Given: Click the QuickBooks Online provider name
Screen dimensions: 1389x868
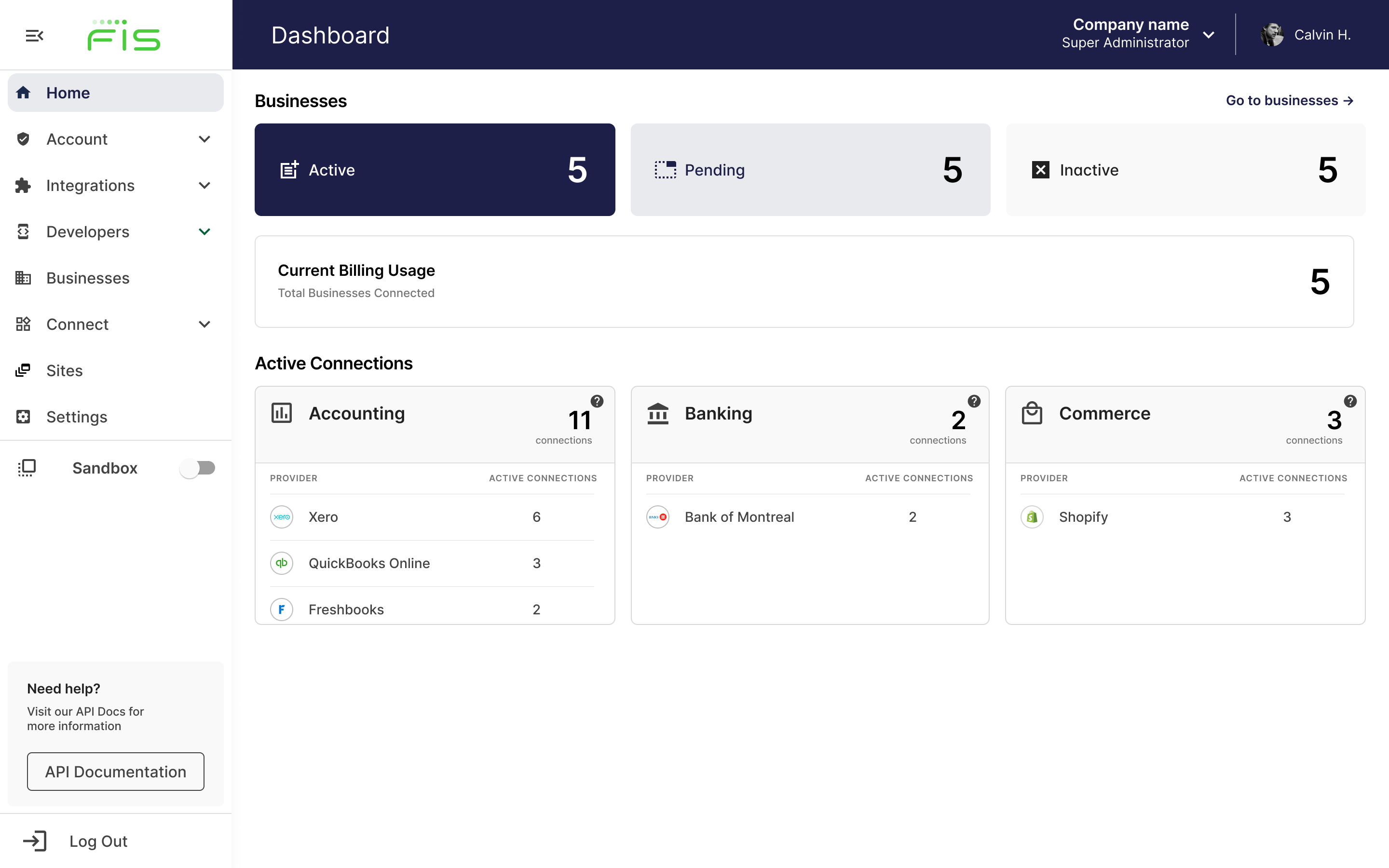Looking at the screenshot, I should click(369, 563).
